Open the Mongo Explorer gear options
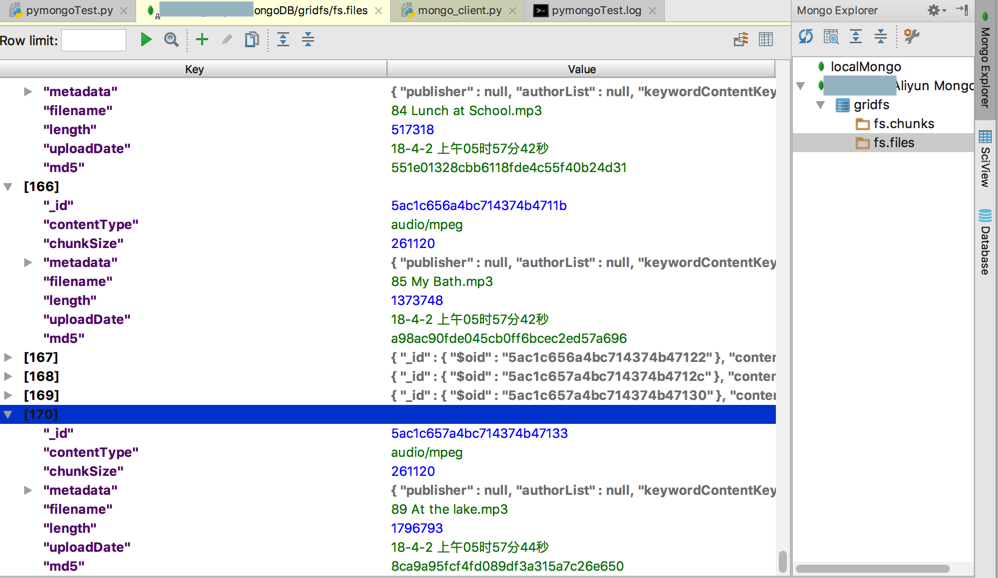This screenshot has width=998, height=578. click(936, 10)
